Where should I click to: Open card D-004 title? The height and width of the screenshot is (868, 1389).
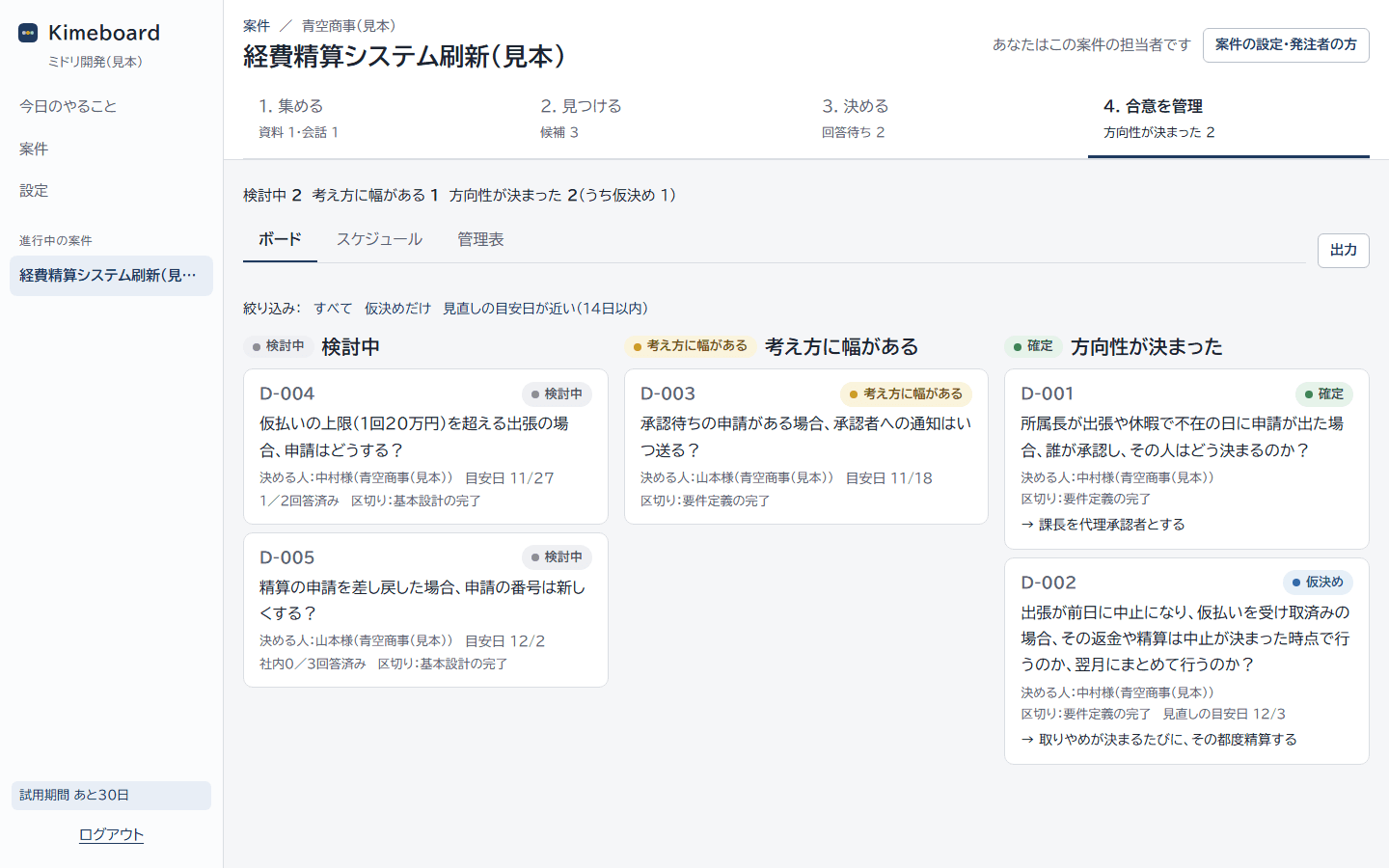(x=414, y=437)
